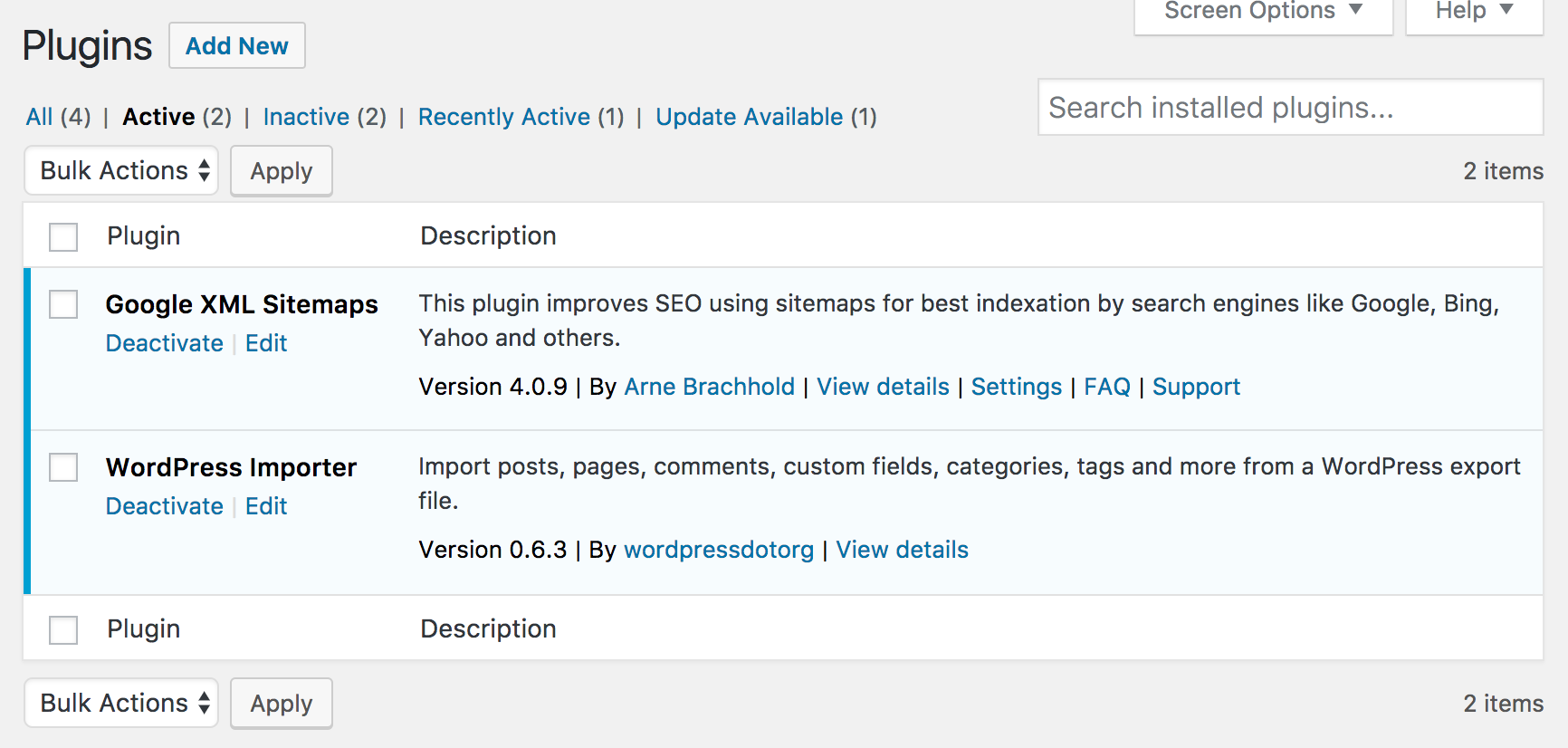Switch to Inactive plugins filter
The height and width of the screenshot is (748, 1568).
306,117
